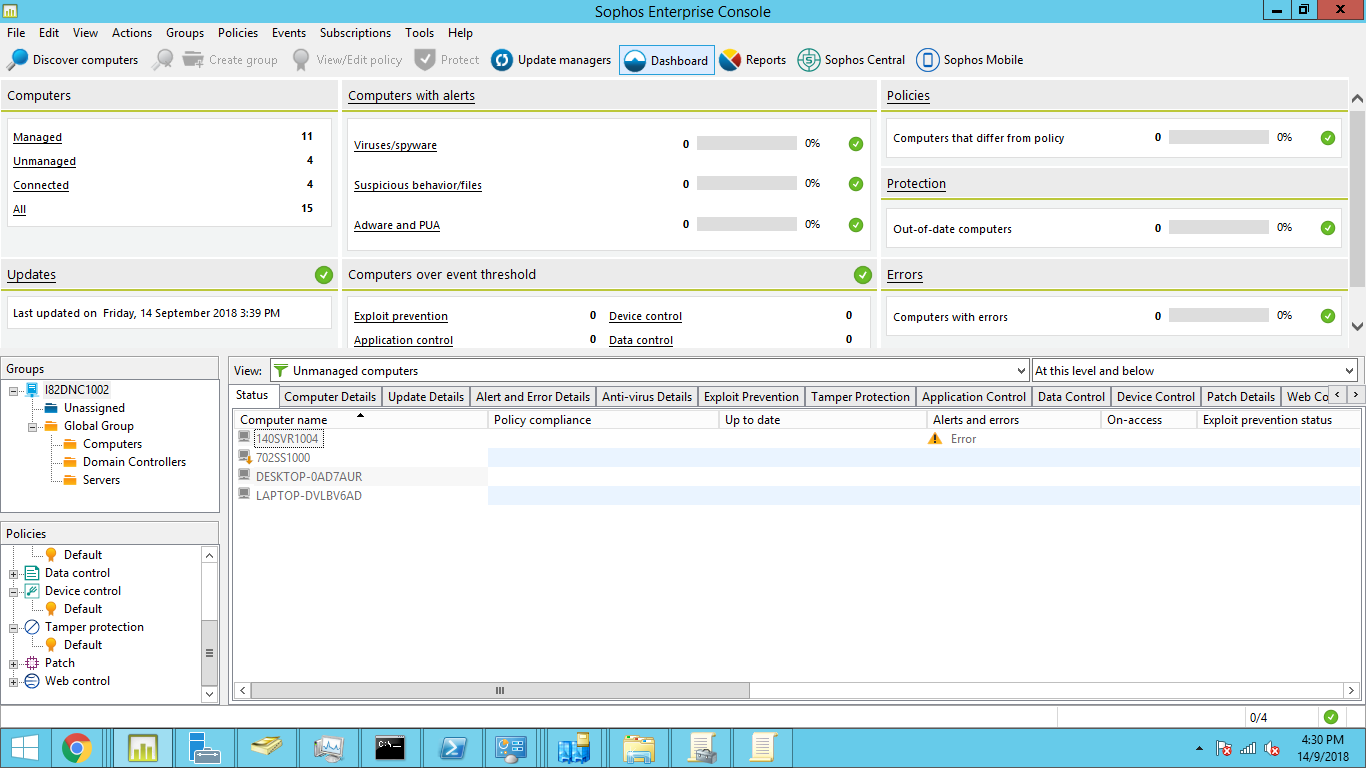Expand the Patch policy node

click(14, 663)
